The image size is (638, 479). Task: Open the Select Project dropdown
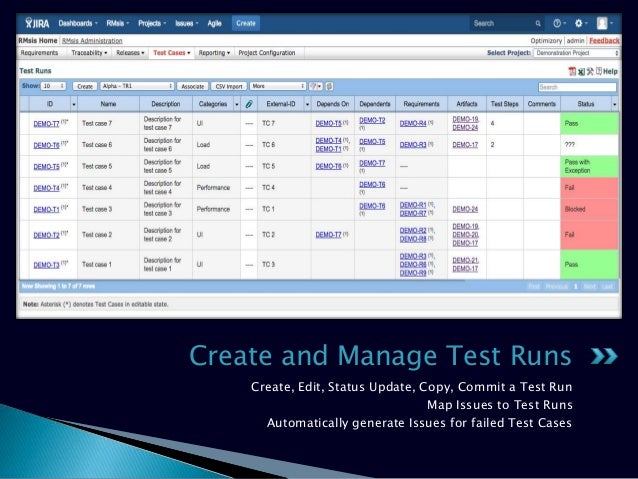point(576,53)
